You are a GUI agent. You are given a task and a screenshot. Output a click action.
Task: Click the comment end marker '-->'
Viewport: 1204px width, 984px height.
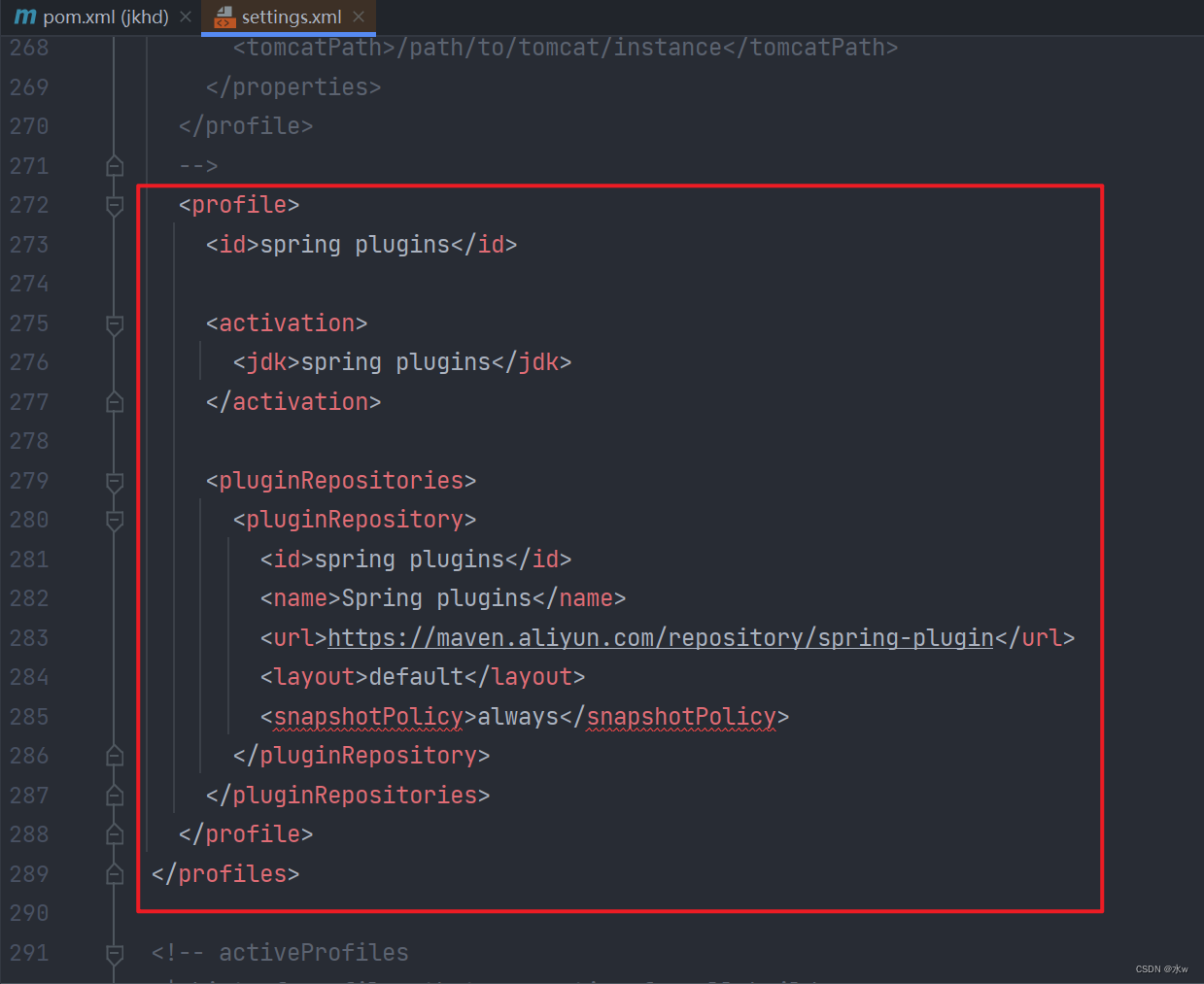[198, 166]
